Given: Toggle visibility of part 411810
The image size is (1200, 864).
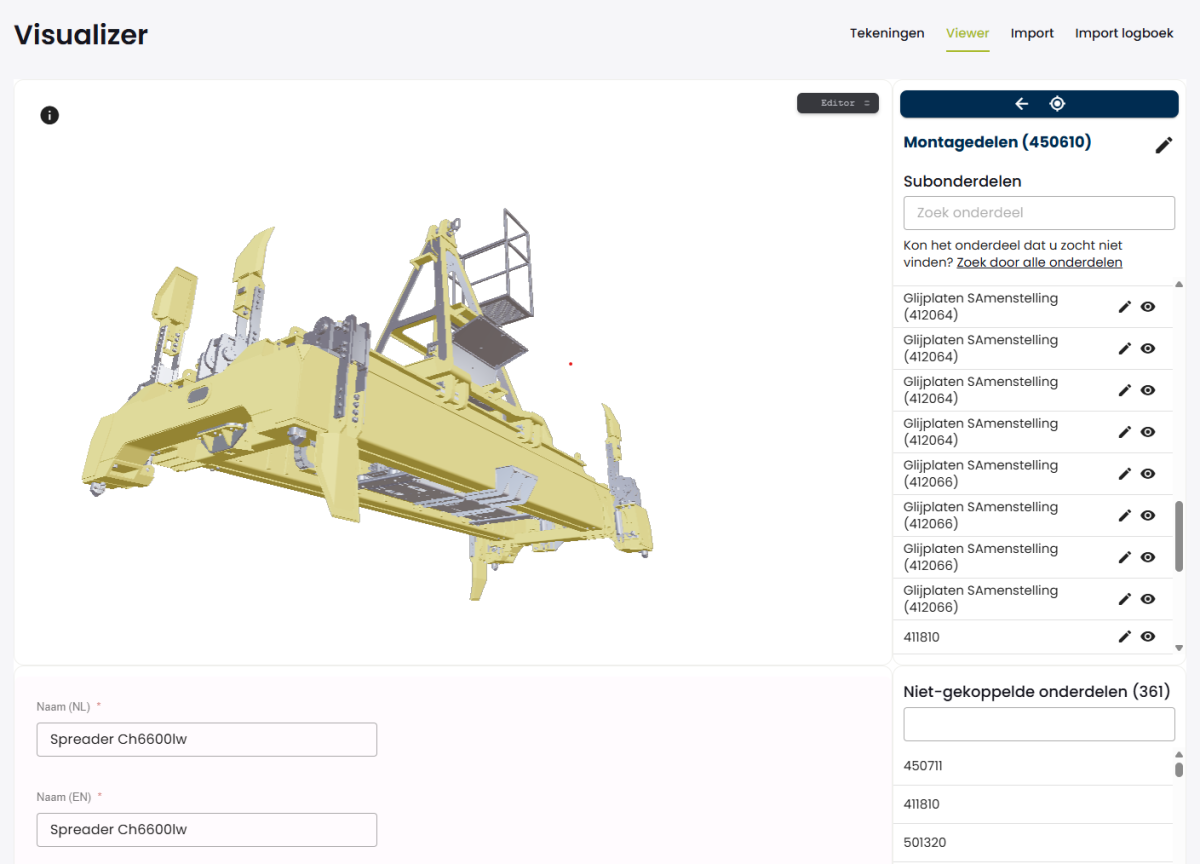Looking at the screenshot, I should (1148, 637).
